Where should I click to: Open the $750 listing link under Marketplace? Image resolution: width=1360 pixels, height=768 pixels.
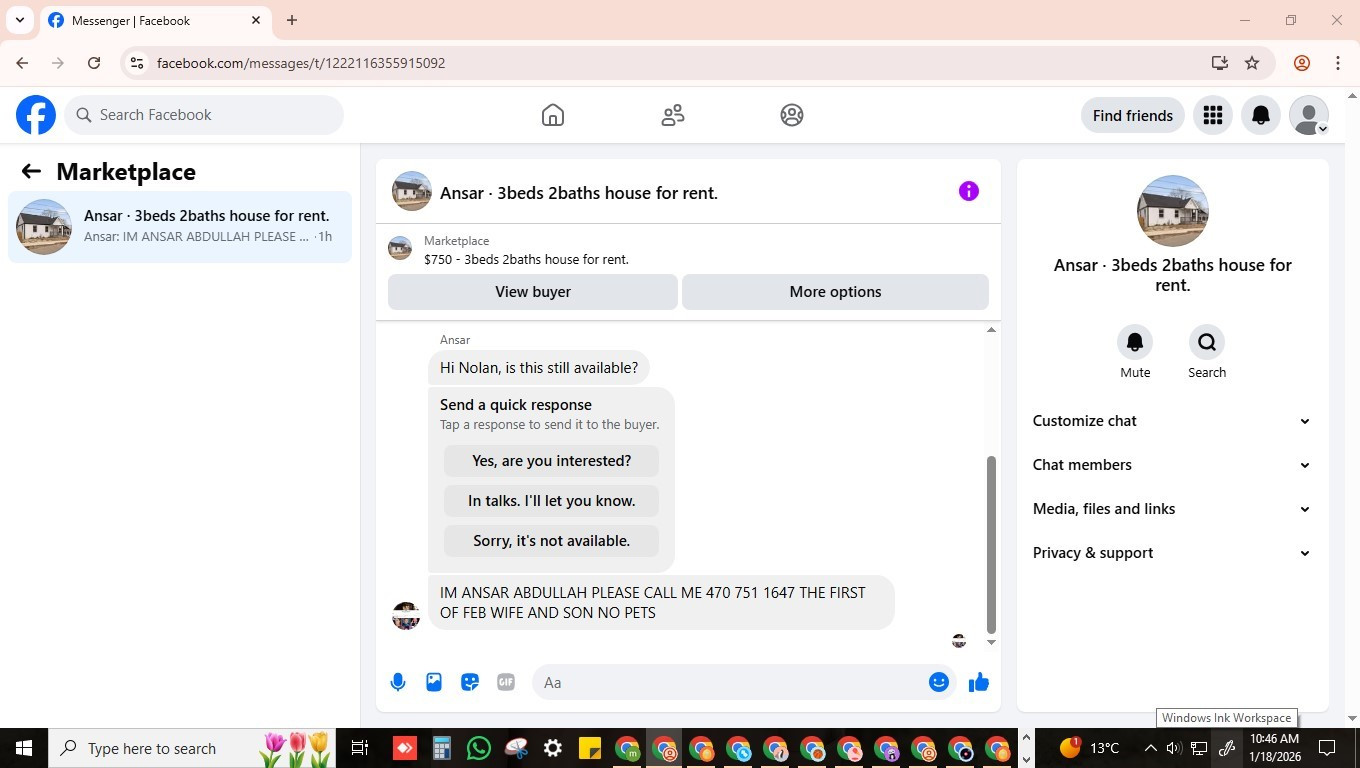[526, 259]
